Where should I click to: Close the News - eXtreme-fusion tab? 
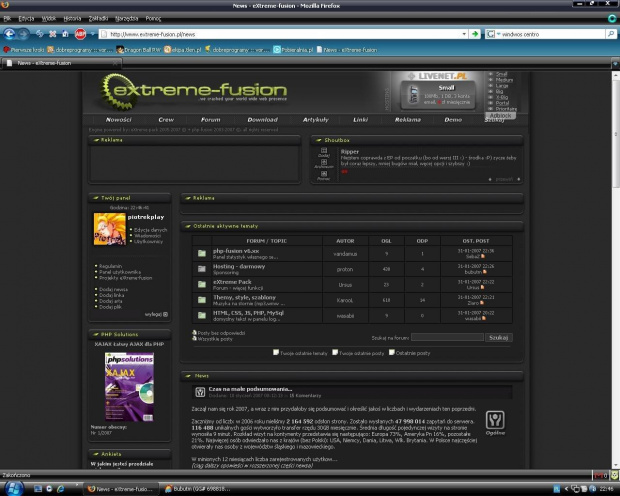coord(115,63)
